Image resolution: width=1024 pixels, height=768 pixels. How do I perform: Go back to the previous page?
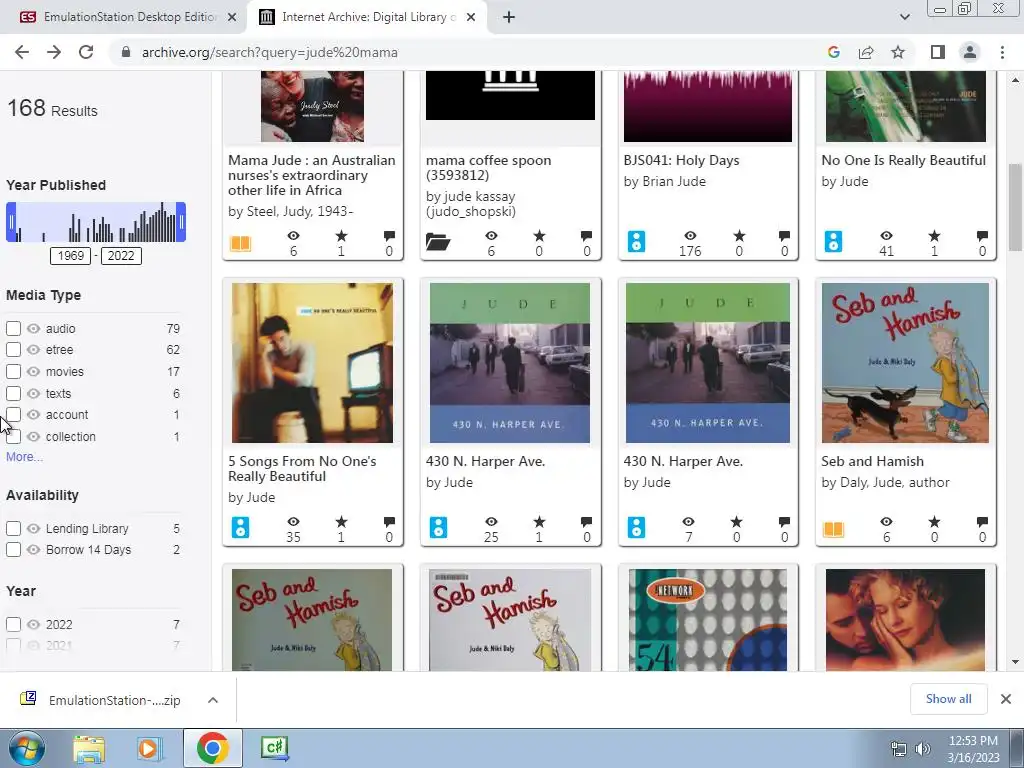[x=22, y=52]
